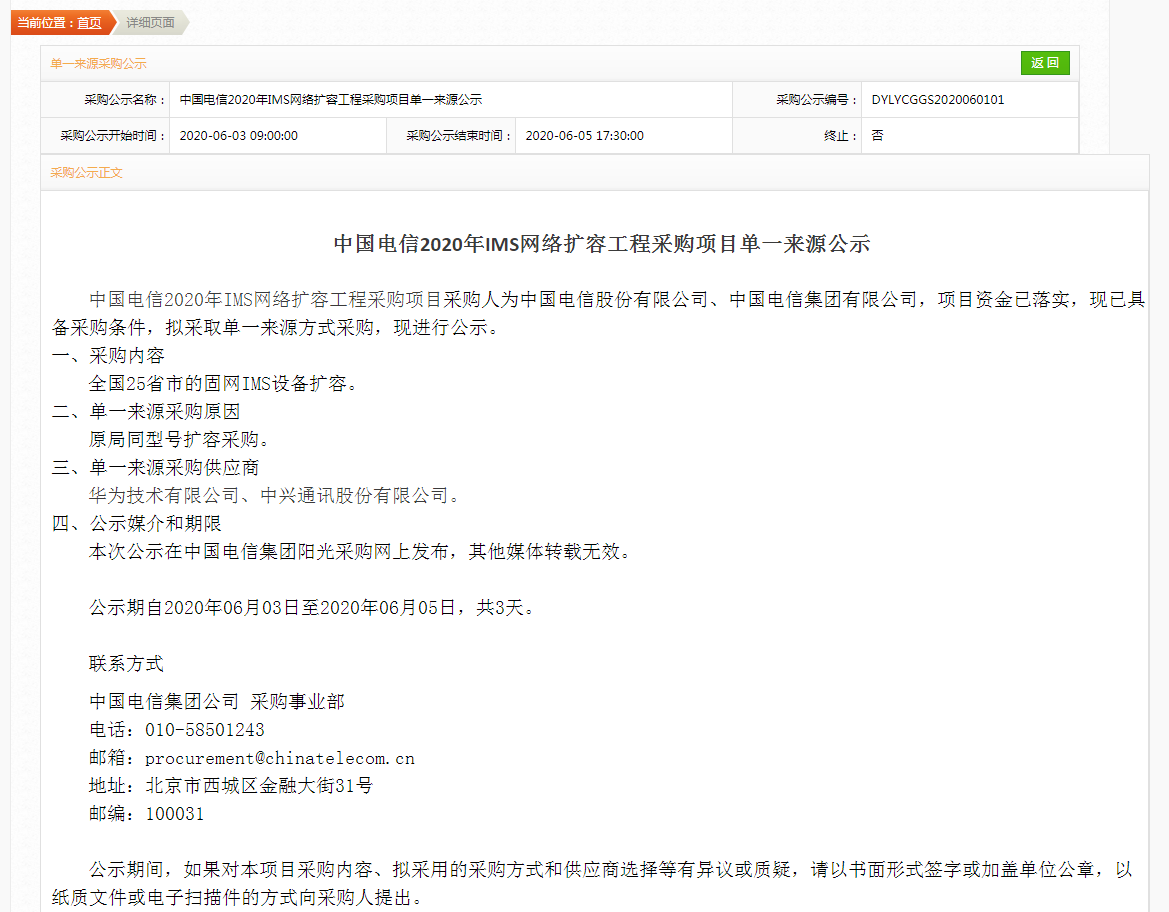1169x912 pixels.
Task: Click the heading 三、单一来源采购供应商
Action: (x=155, y=467)
